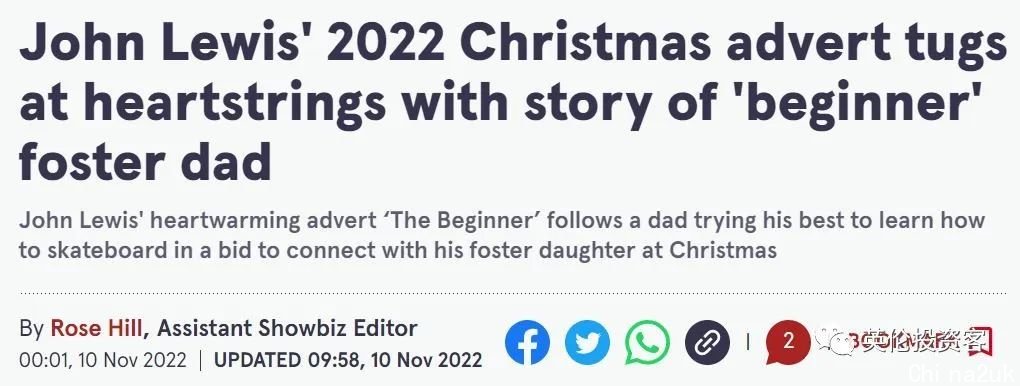This screenshot has width=1020, height=386.
Task: Open the comments bubble showing 2
Action: [788, 343]
